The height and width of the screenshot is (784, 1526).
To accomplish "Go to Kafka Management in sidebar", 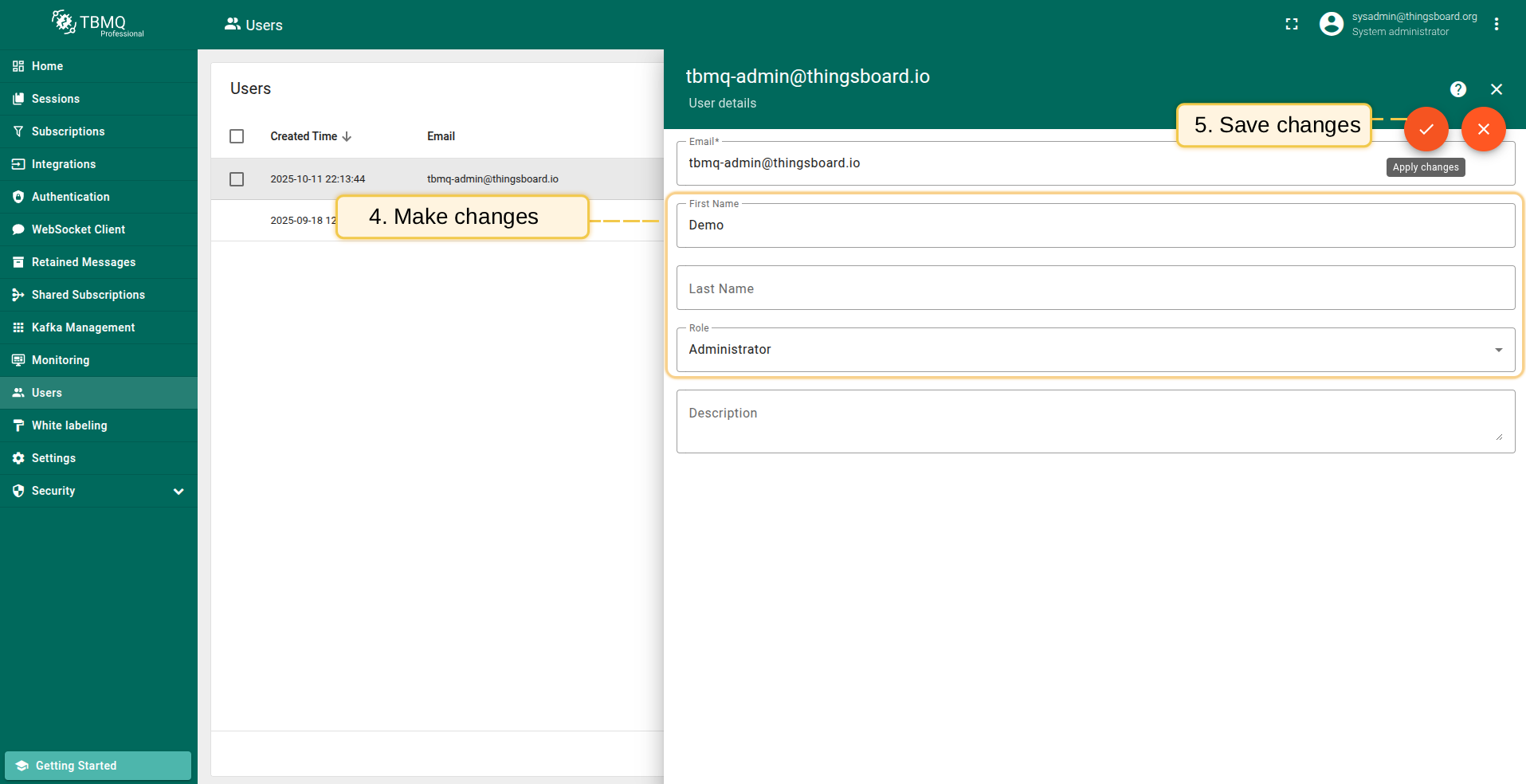I will (83, 327).
